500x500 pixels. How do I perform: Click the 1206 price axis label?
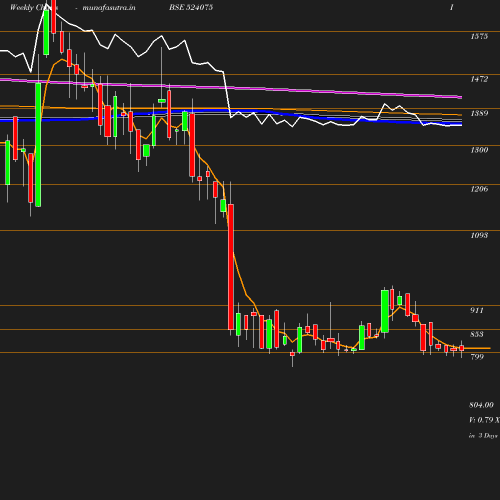click(479, 189)
